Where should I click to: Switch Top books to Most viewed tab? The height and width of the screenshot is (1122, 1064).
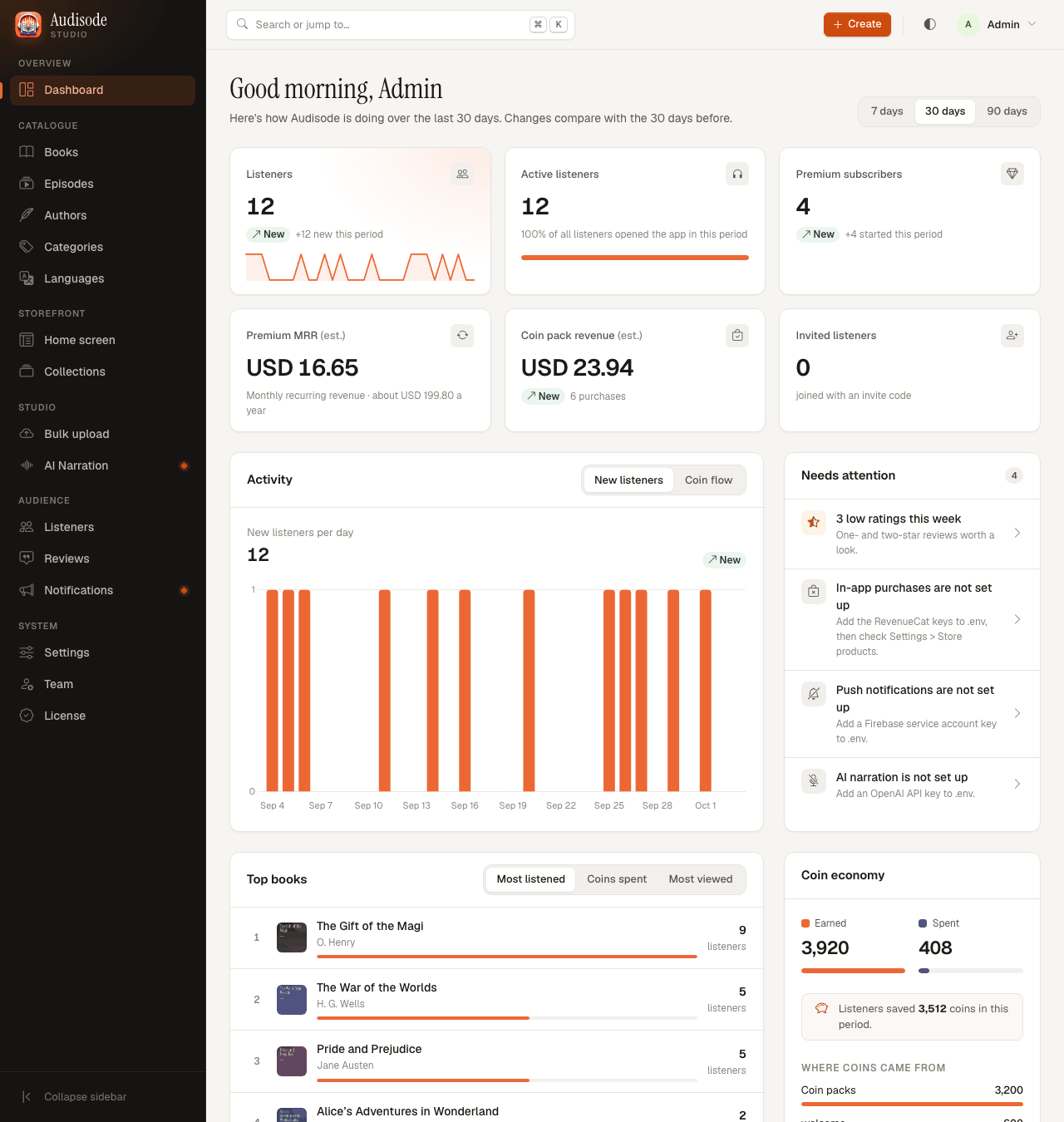701,879
